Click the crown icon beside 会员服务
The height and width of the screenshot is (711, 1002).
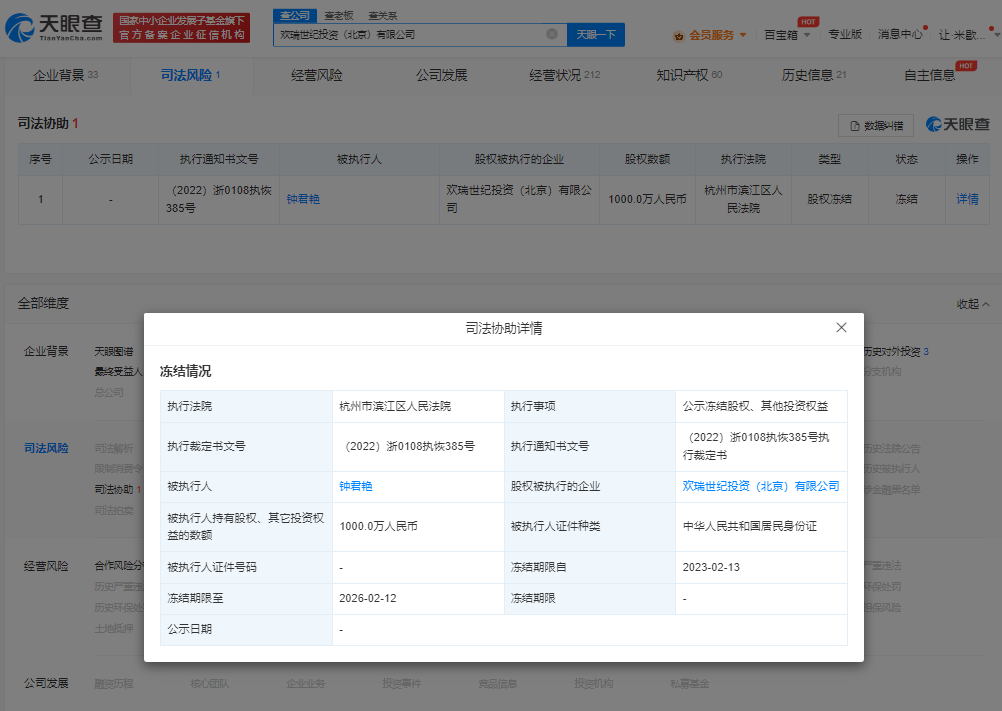pyautogui.click(x=678, y=34)
